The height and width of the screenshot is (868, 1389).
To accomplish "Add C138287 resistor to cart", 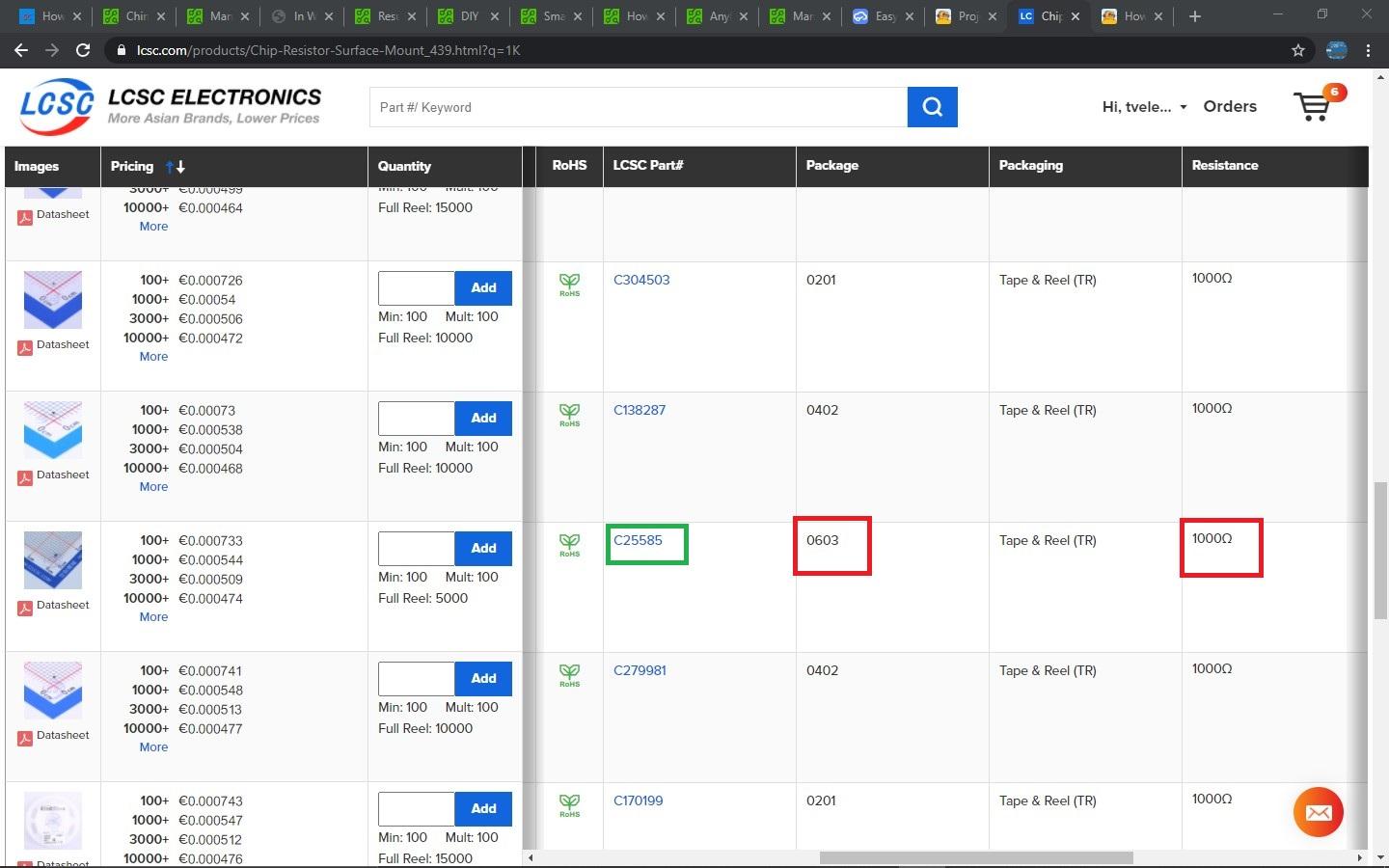I will [x=483, y=419].
